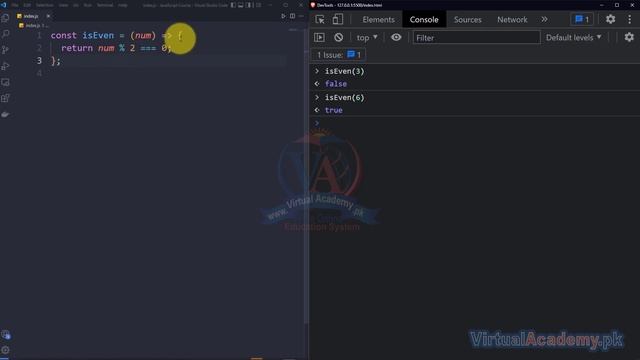The height and width of the screenshot is (360, 640).
Task: Activate DevTools inspect element picker
Action: (320, 20)
